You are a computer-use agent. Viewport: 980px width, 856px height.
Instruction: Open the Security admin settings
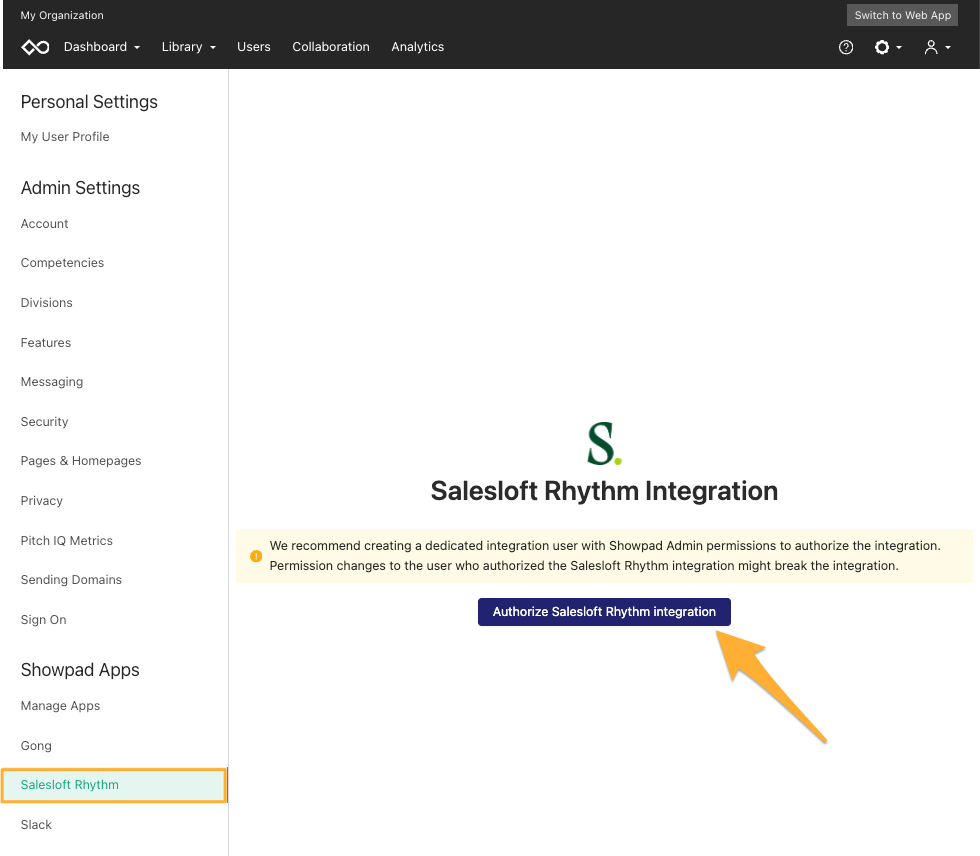pyautogui.click(x=44, y=422)
